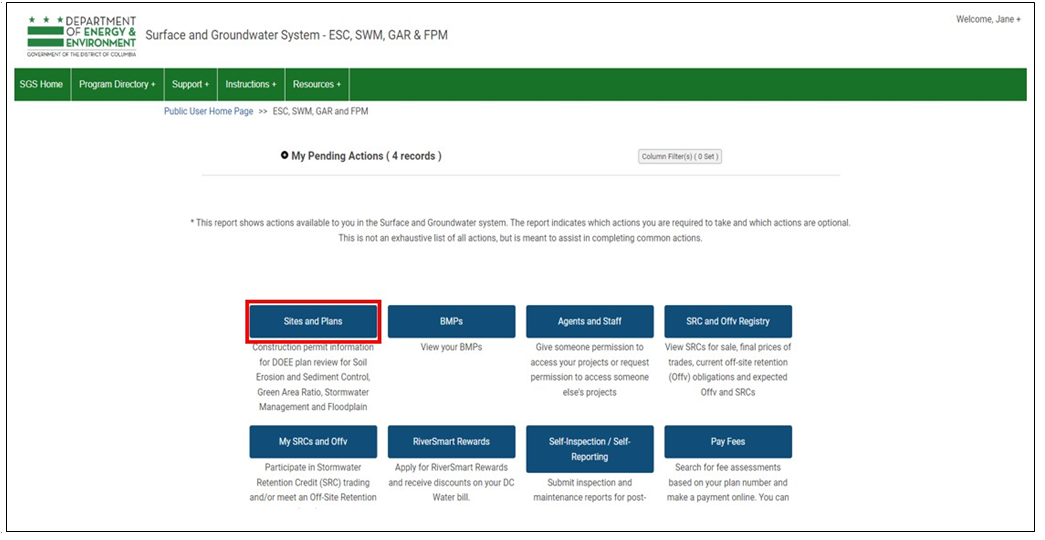1045x540 pixels.
Task: Click the RiverSmart Rewards button
Action: pyautogui.click(x=451, y=442)
